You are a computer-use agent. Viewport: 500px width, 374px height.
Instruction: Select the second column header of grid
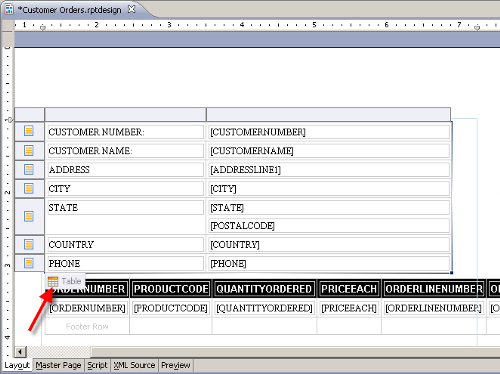click(x=328, y=114)
